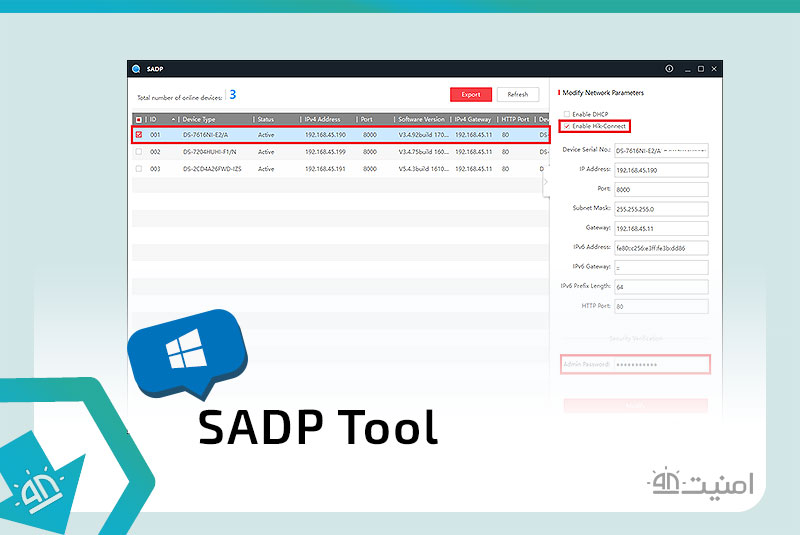Click software version V3.4.75build cell
Image resolution: width=800 pixels, height=535 pixels.
[x=423, y=151]
